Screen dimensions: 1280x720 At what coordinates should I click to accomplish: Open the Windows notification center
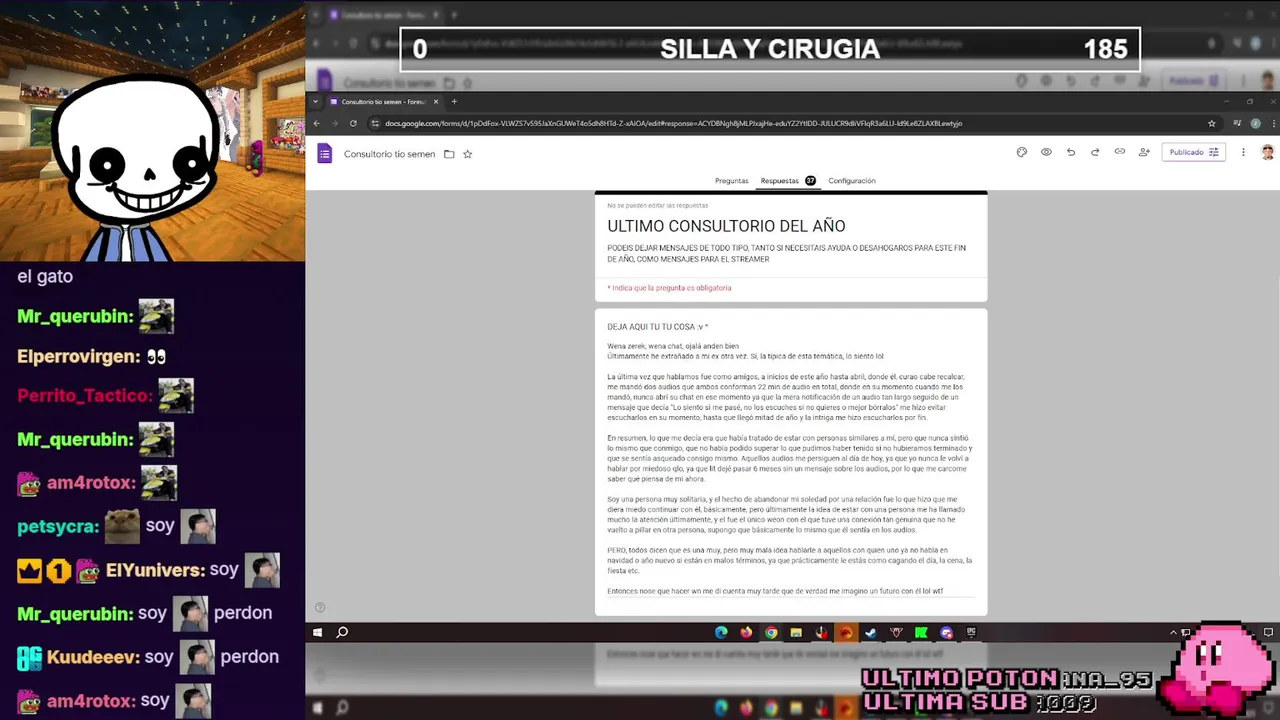point(1268,632)
